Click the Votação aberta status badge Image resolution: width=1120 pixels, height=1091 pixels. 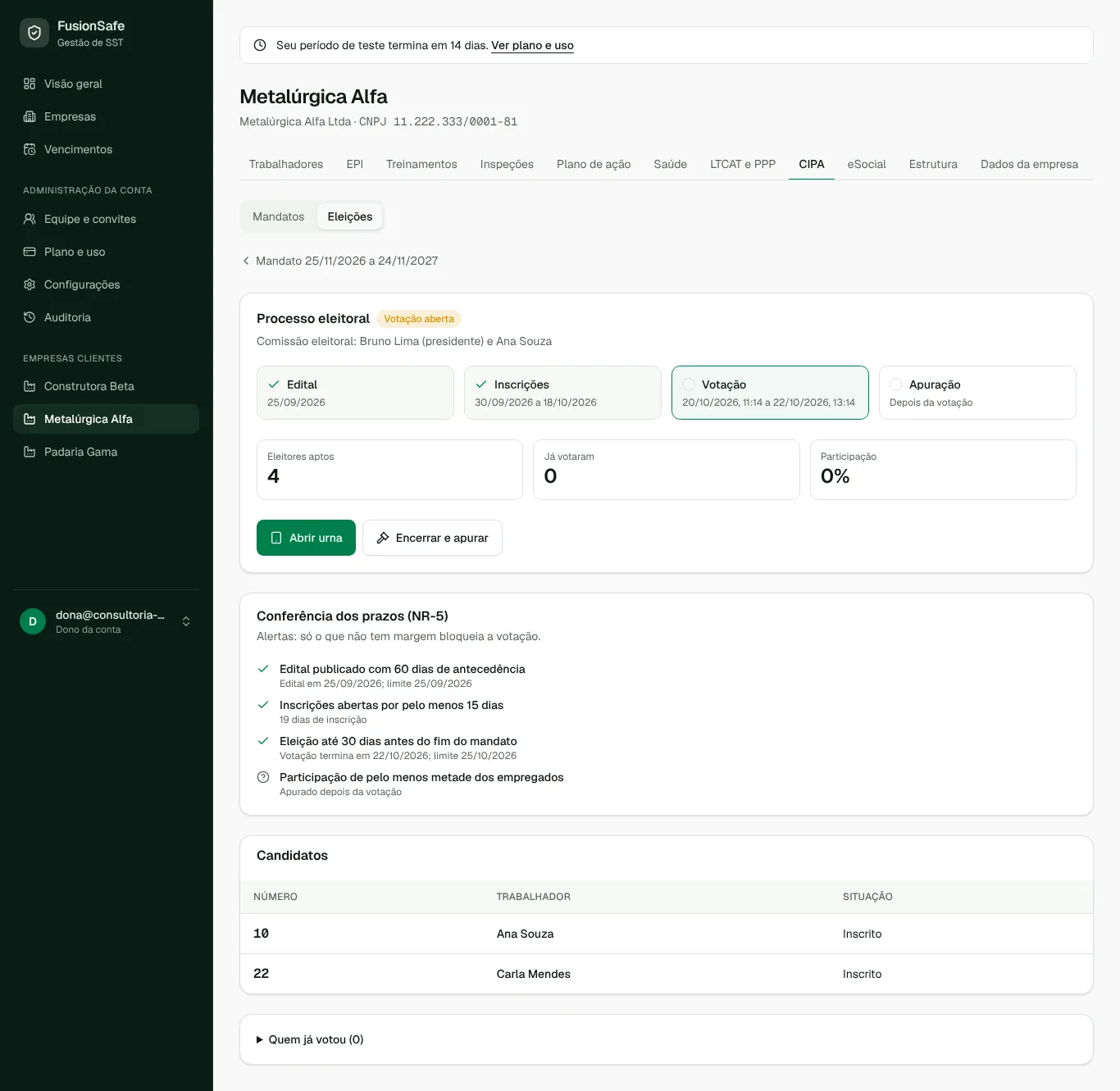pos(419,319)
